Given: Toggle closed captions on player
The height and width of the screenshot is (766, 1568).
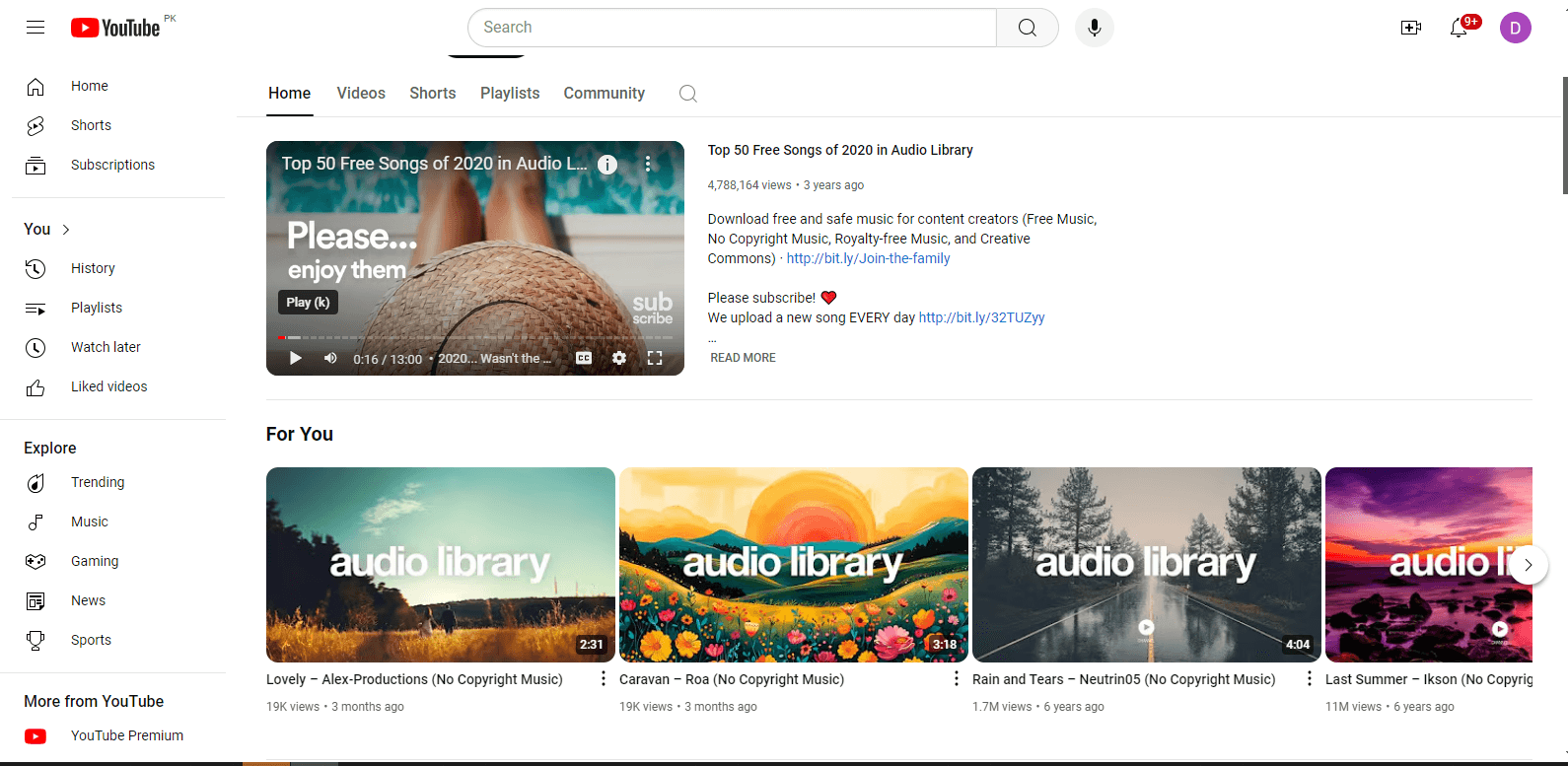Looking at the screenshot, I should coord(584,358).
